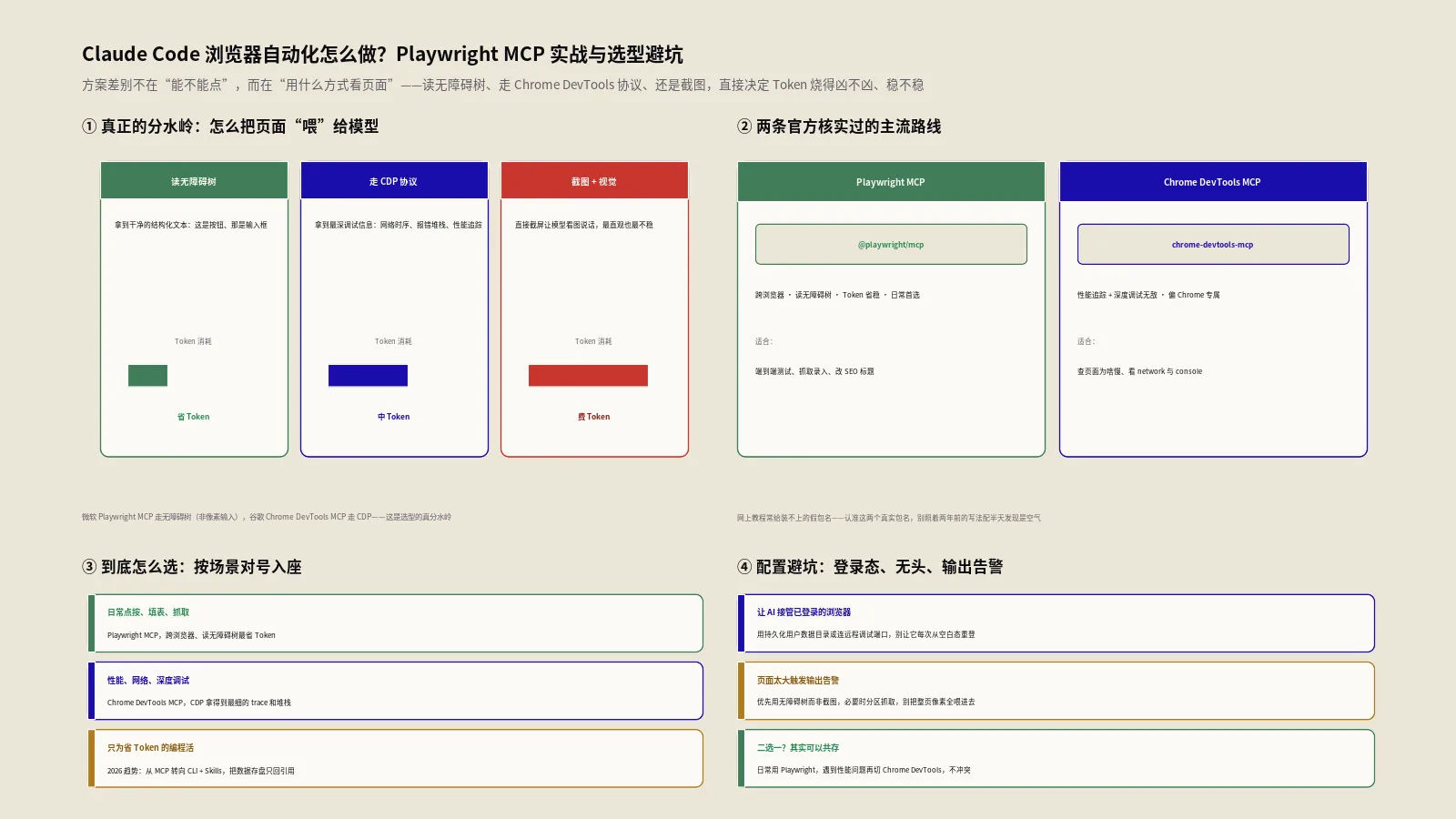Screen dimensions: 1456x819
Task: Click text 直接截屏让模型看图说话
Action: 583,225
